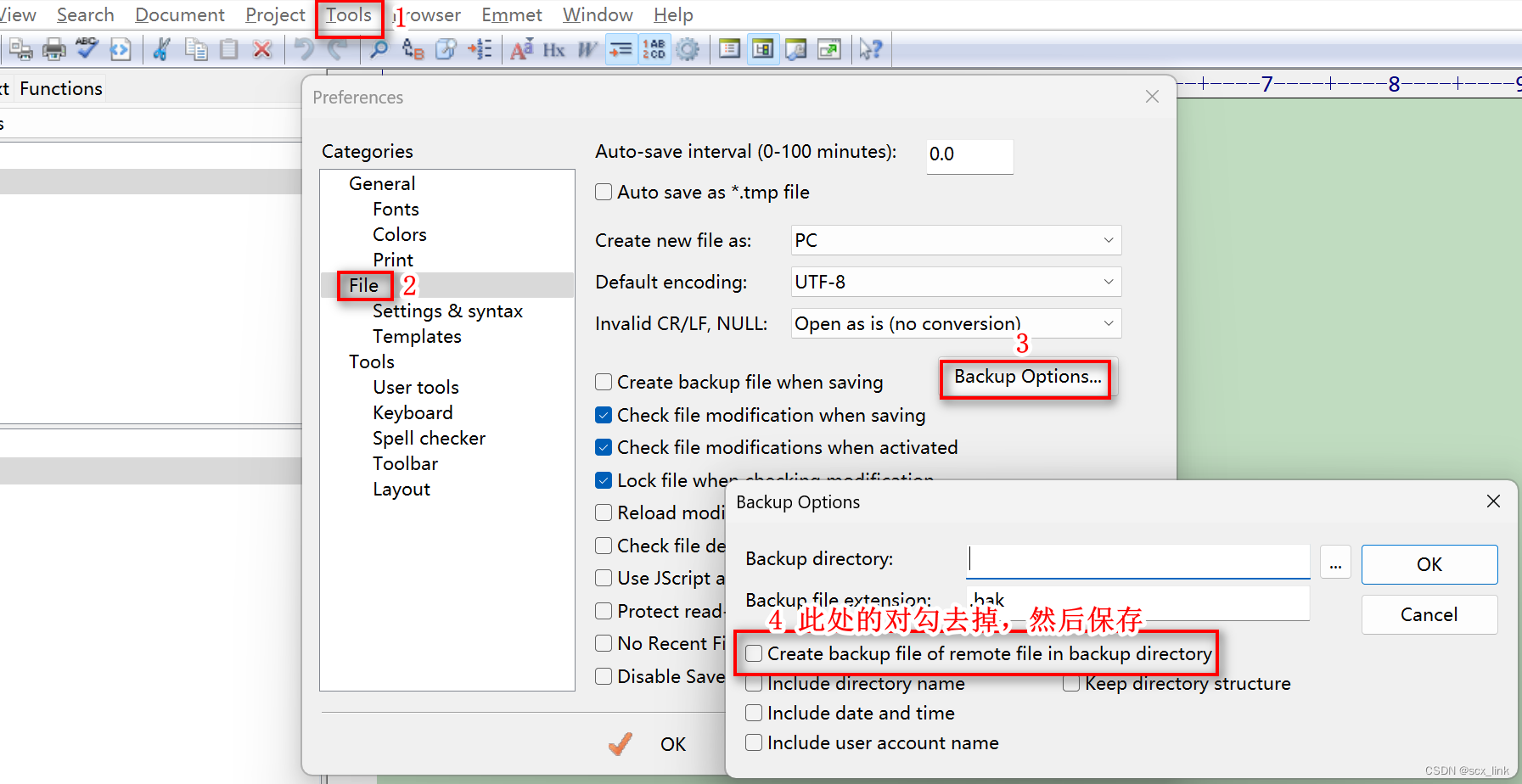Screen dimensions: 1522x784
Task: Select Fonts in Categories tree
Action: 396,209
